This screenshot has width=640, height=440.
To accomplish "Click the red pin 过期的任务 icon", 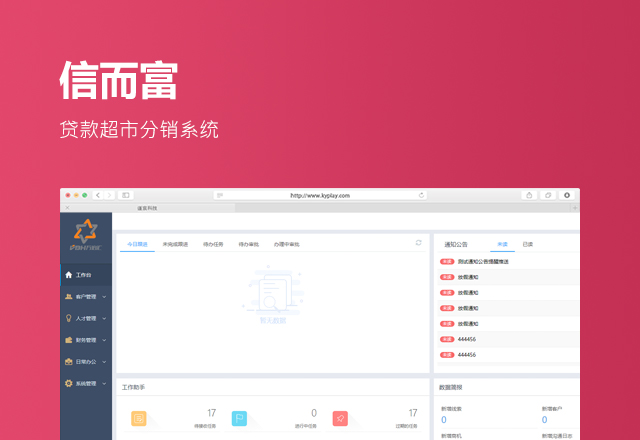I will pyautogui.click(x=340, y=418).
